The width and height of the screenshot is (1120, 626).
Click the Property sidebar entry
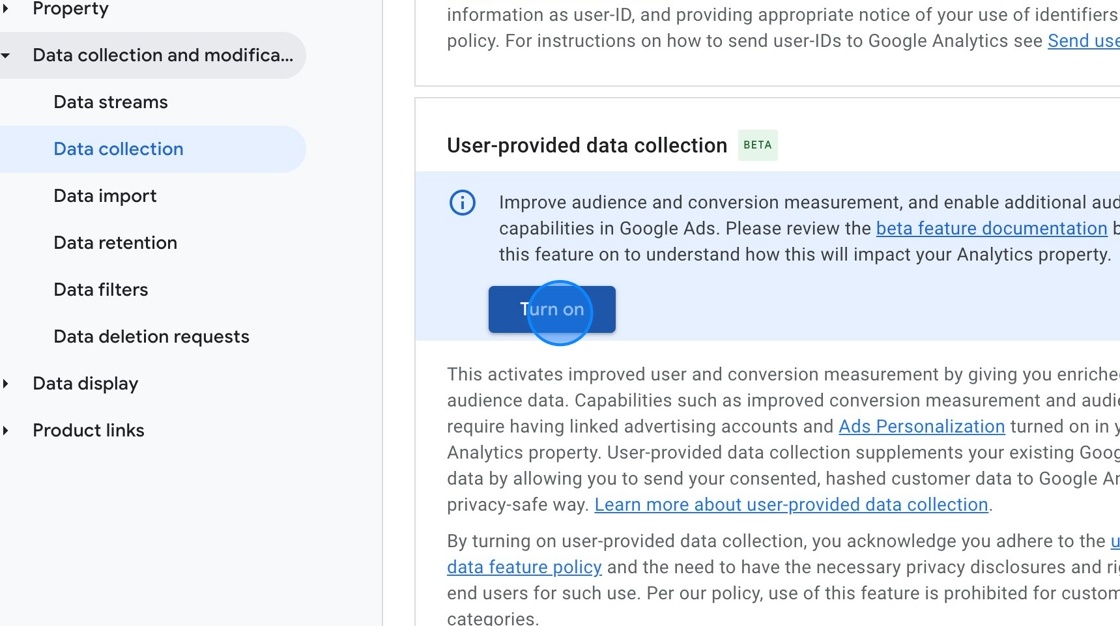[71, 9]
